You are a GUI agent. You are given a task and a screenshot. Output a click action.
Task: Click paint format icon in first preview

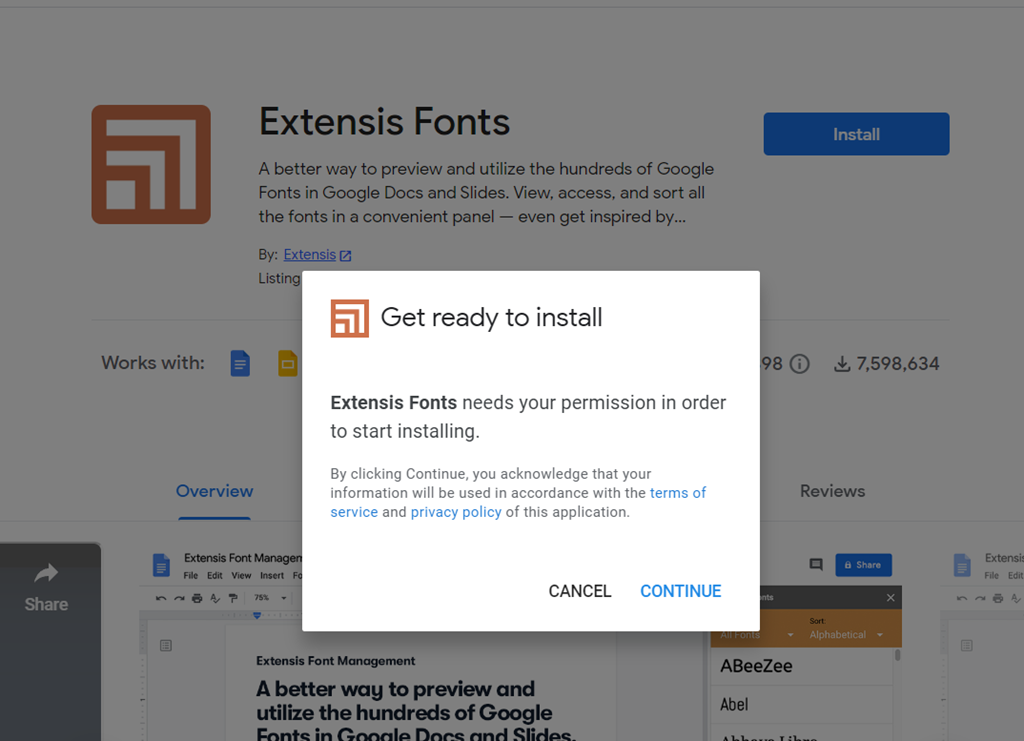coord(233,598)
